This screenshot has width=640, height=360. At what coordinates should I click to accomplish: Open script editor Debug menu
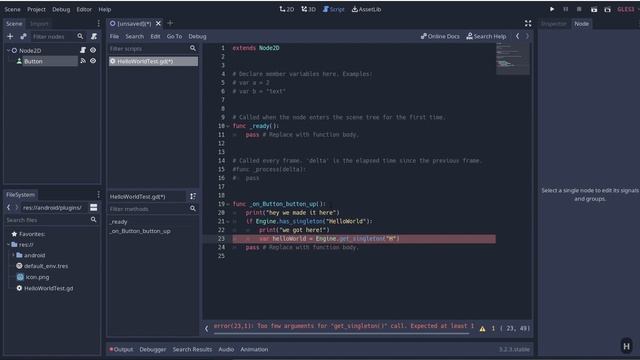point(197,36)
